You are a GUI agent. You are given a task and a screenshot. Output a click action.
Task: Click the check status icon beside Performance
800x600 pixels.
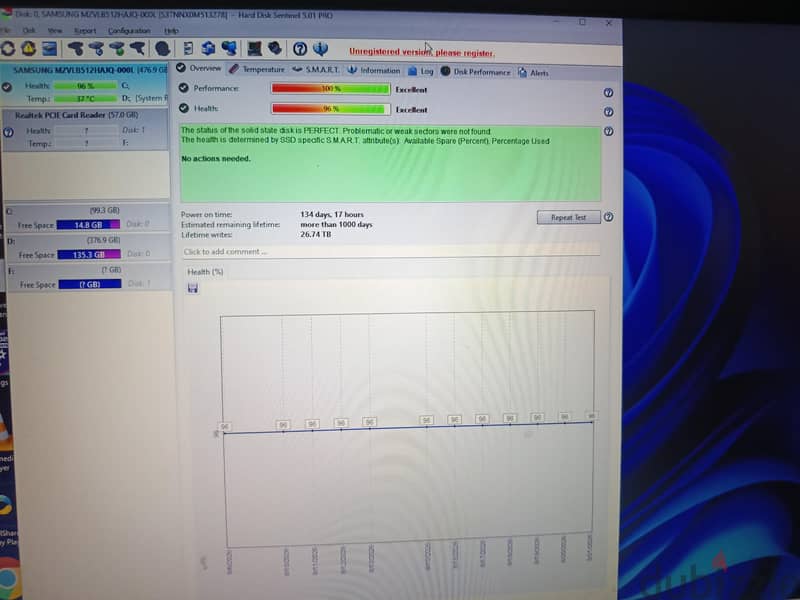(184, 88)
